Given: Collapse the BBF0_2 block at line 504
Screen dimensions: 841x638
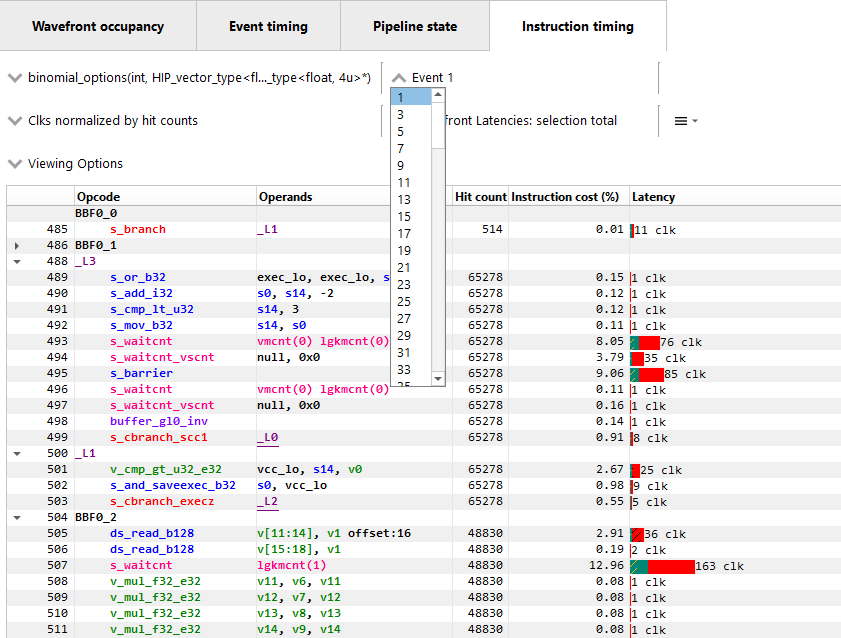Looking at the screenshot, I should click(17, 517).
